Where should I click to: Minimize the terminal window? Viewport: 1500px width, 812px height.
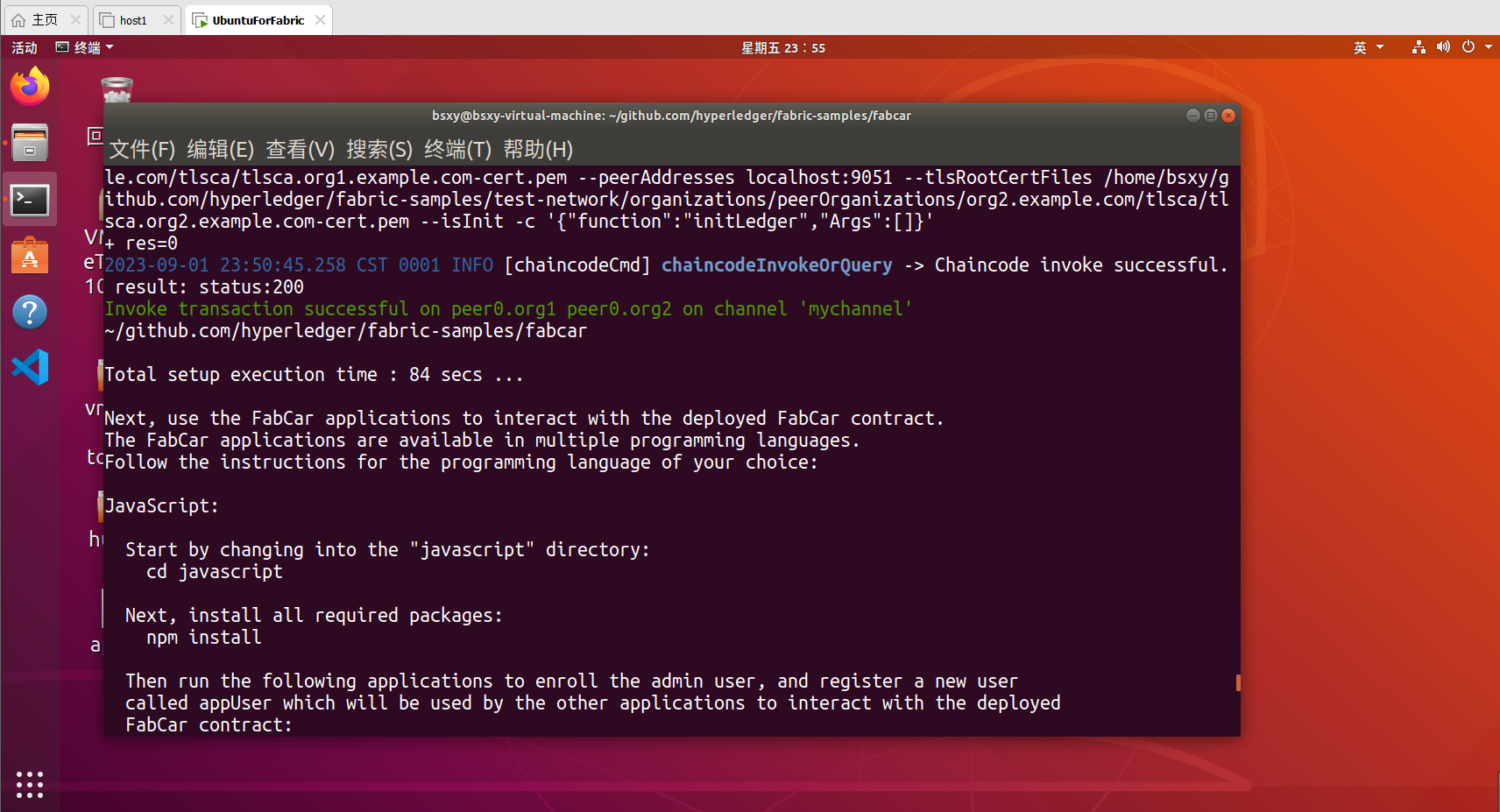pos(1192,116)
